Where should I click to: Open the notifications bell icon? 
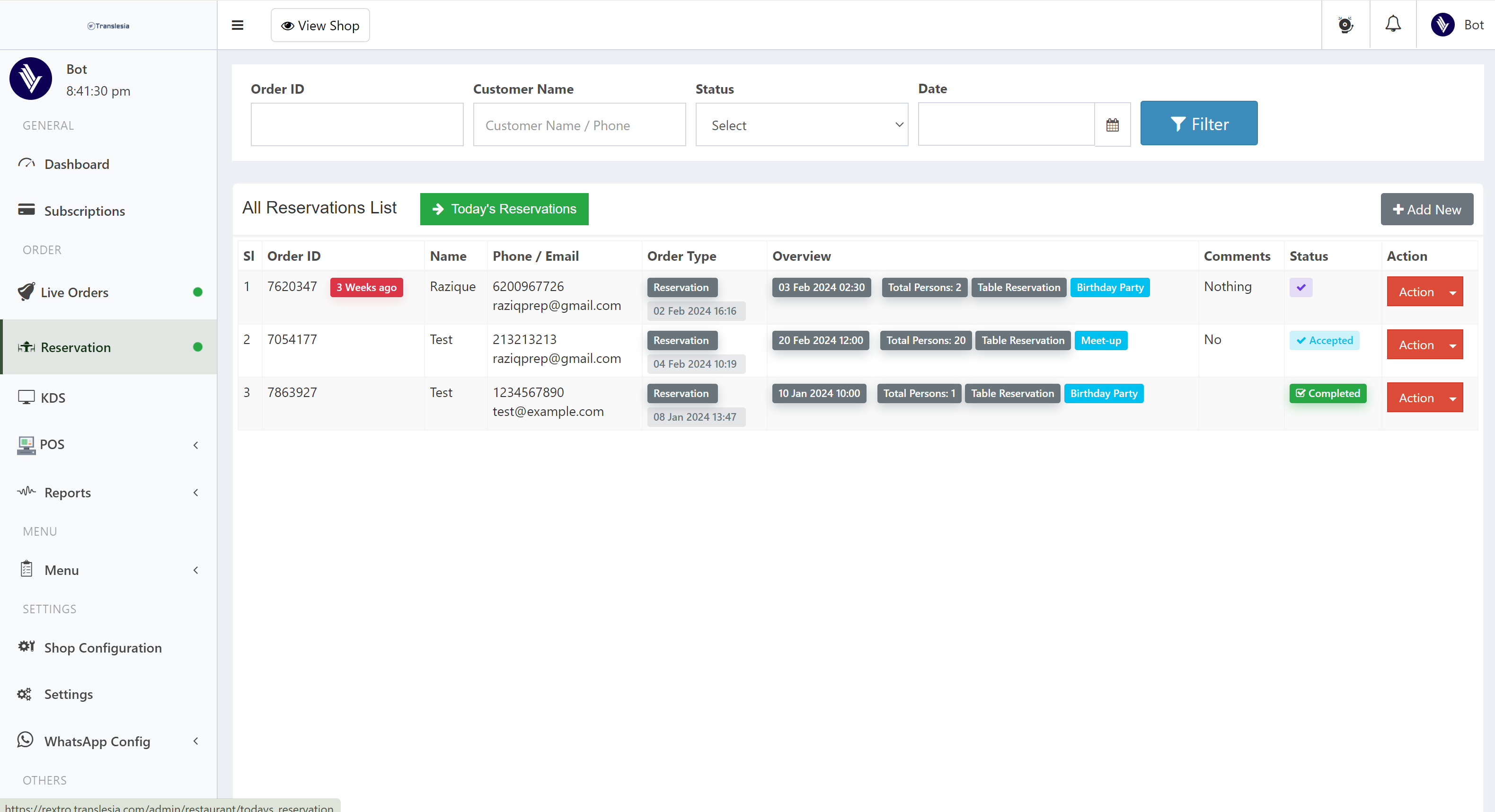(1393, 25)
